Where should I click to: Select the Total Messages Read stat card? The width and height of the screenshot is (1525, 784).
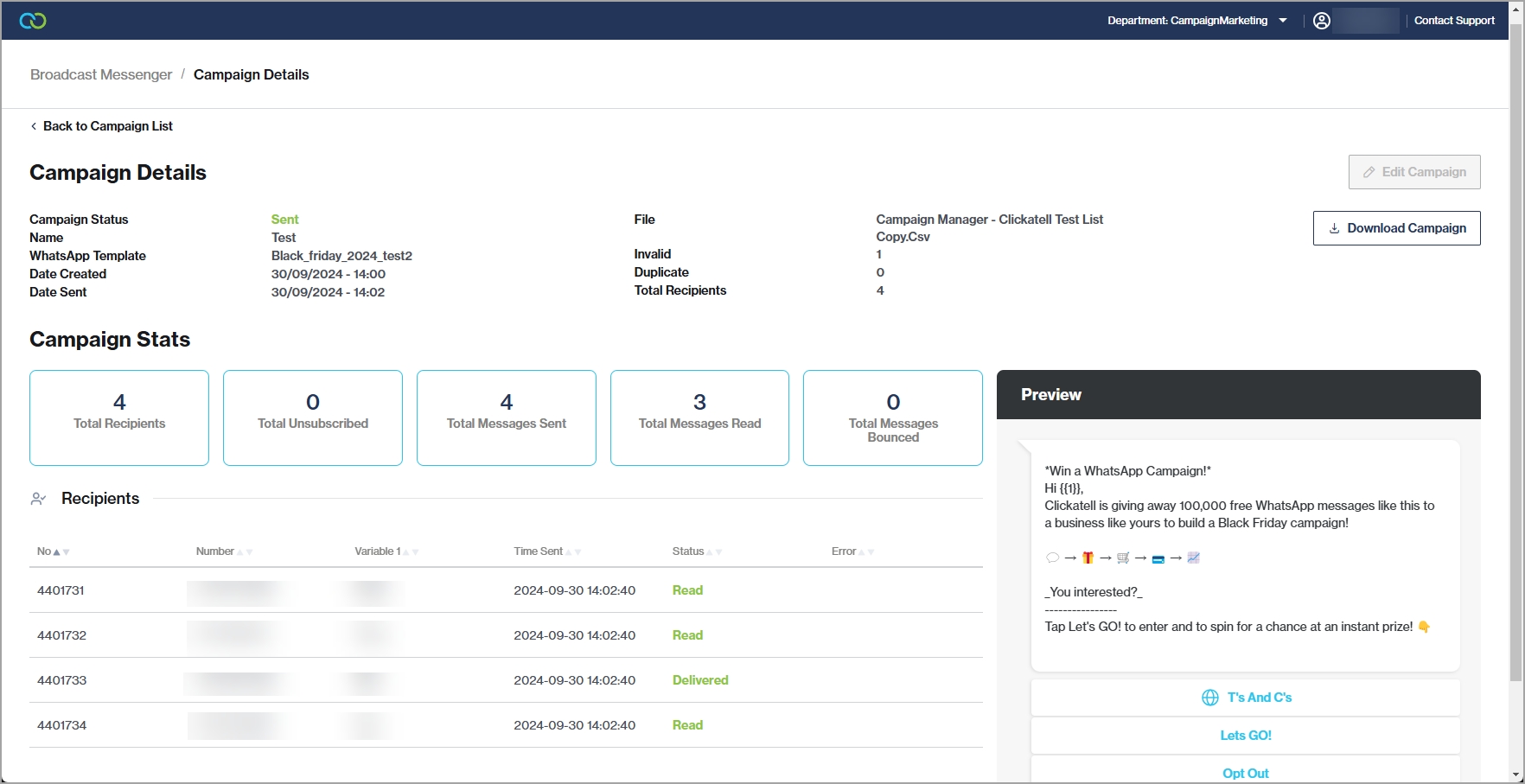click(699, 417)
